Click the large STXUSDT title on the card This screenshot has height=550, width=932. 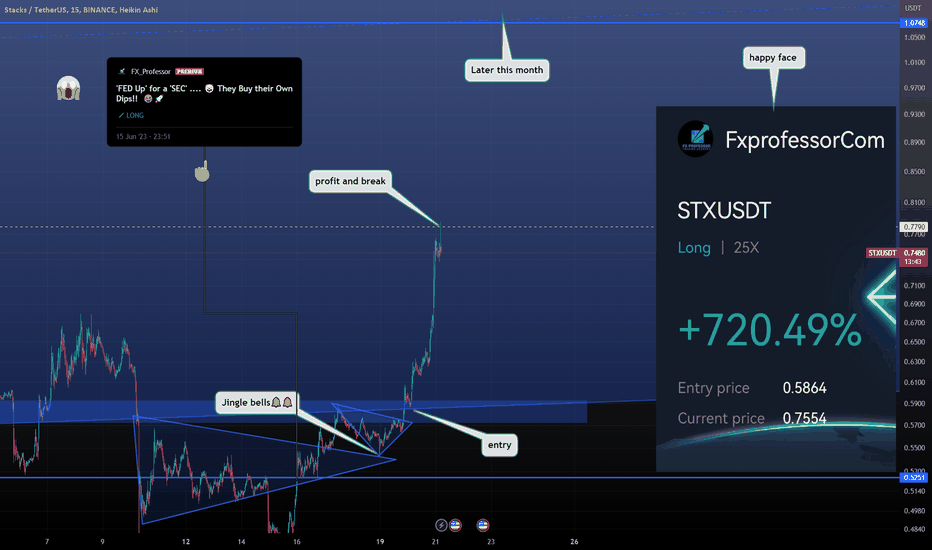(x=724, y=210)
